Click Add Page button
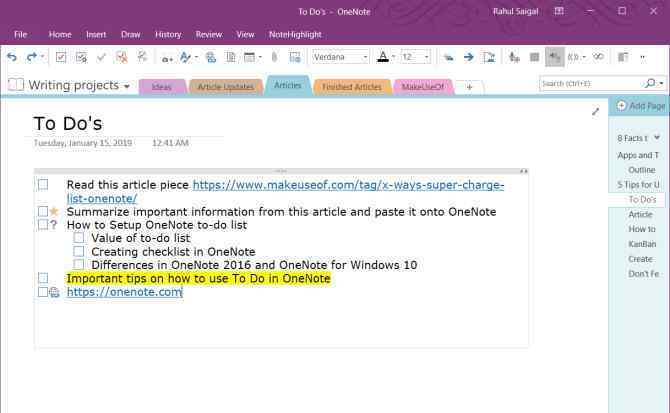670x413 pixels. click(641, 105)
